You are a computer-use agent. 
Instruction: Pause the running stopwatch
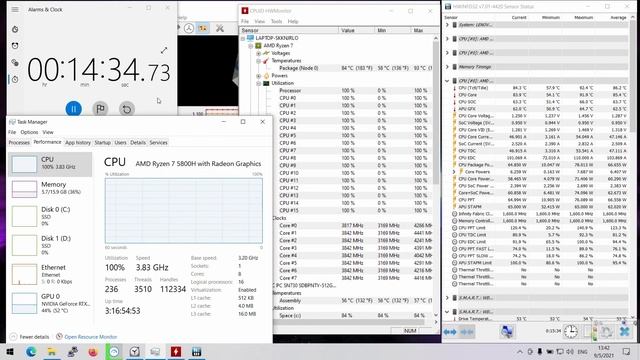tap(73, 109)
